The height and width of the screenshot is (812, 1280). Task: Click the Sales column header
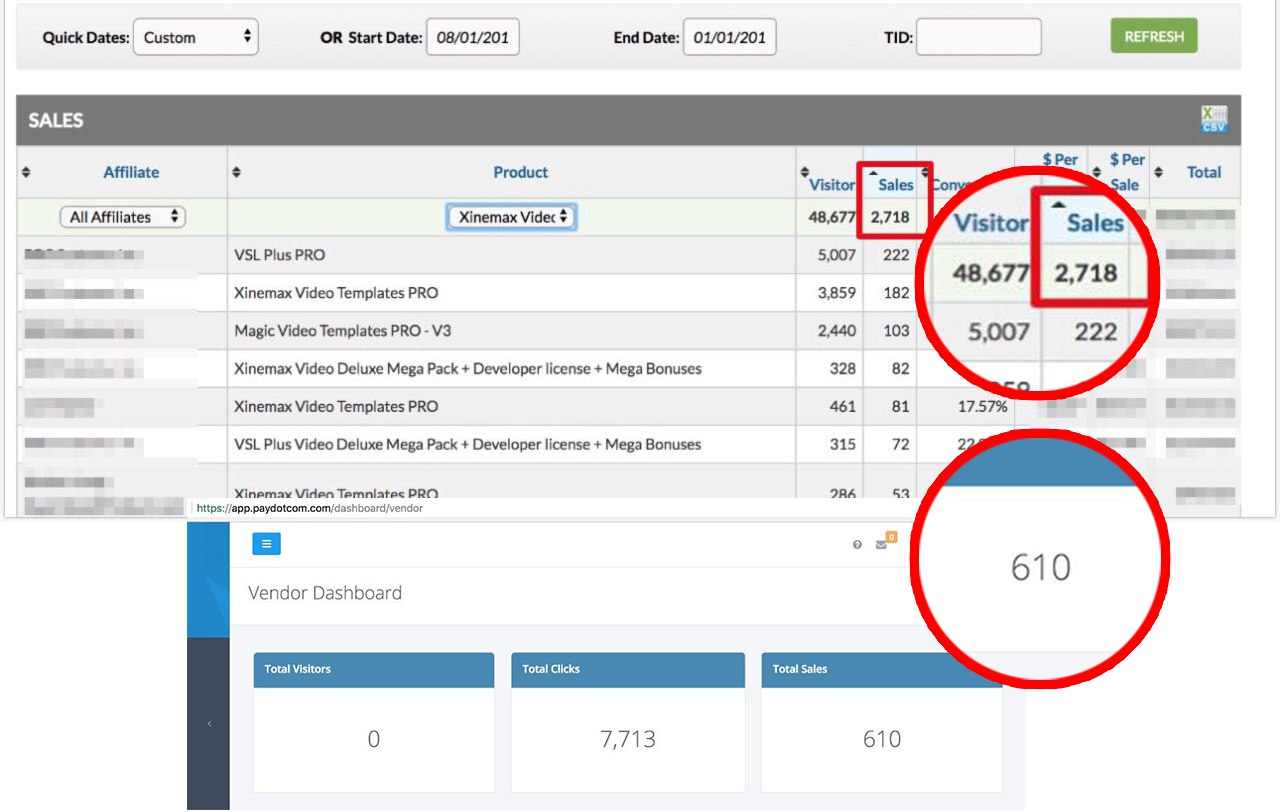pyautogui.click(x=895, y=184)
